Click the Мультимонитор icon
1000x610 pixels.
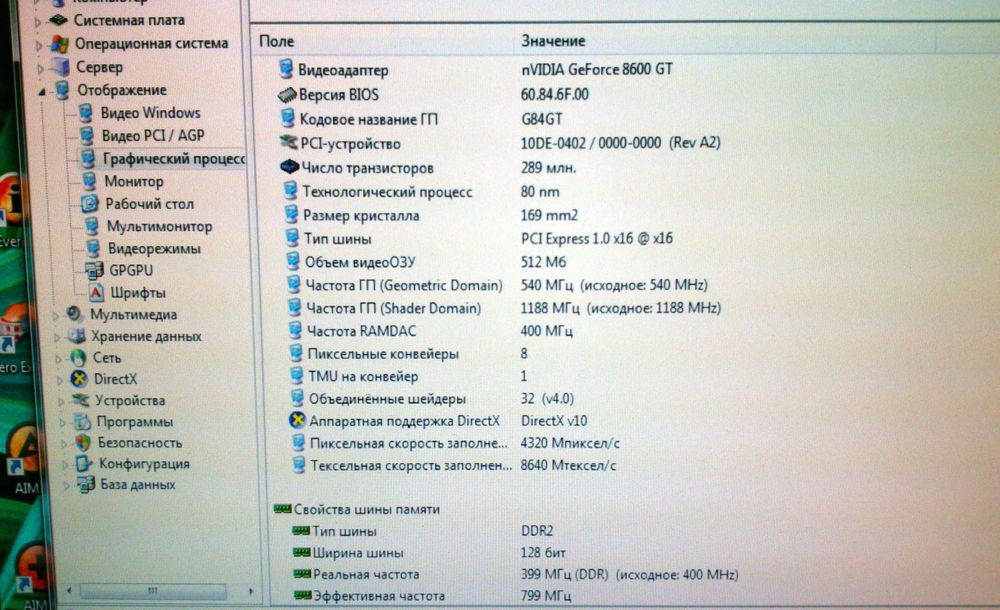92,227
